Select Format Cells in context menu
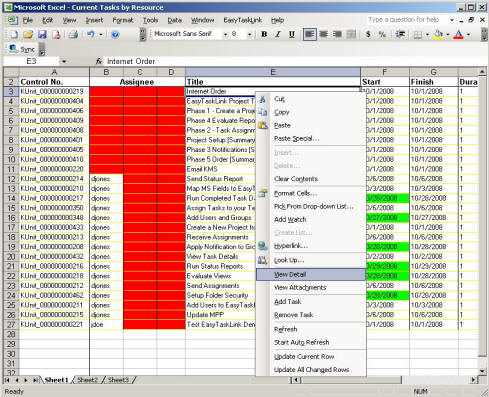Screen dimensions: 489x397 coord(311,193)
